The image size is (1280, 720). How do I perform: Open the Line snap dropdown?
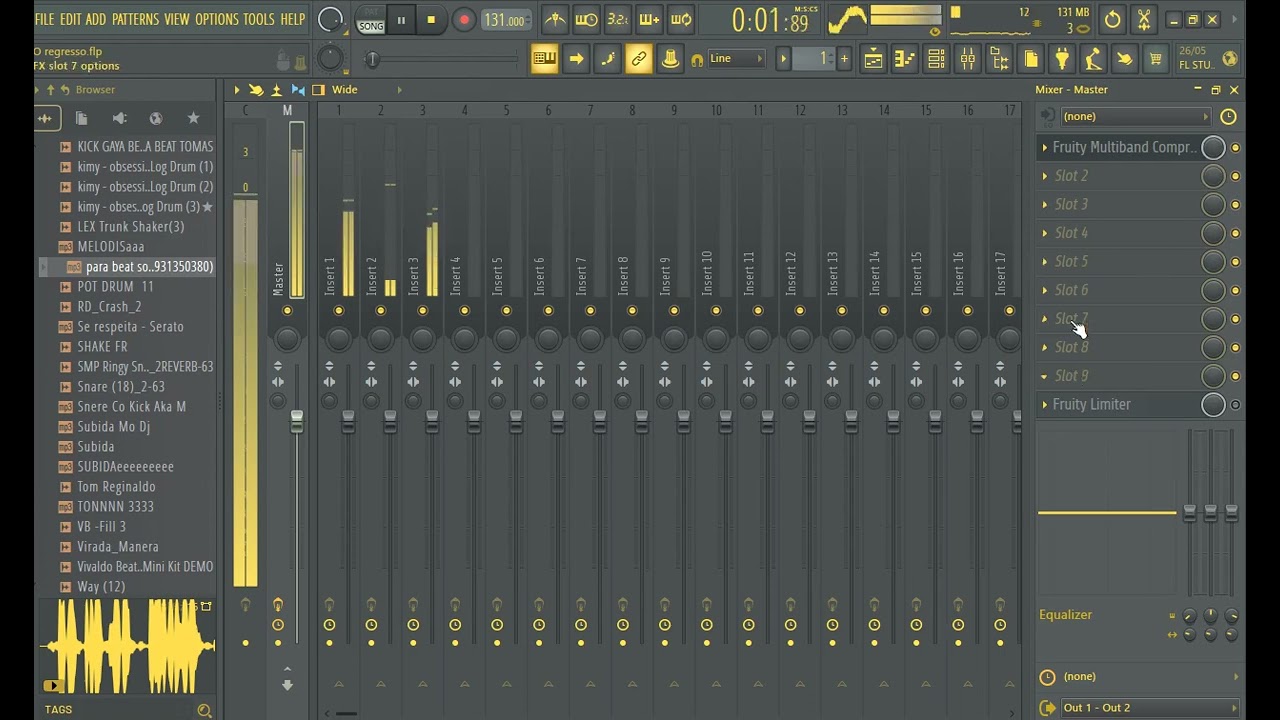click(x=736, y=59)
